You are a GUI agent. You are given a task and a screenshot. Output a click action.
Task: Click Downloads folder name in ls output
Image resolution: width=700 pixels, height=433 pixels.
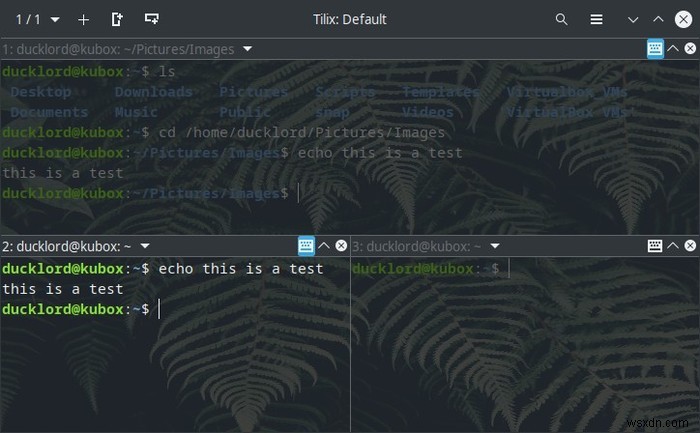tap(154, 92)
